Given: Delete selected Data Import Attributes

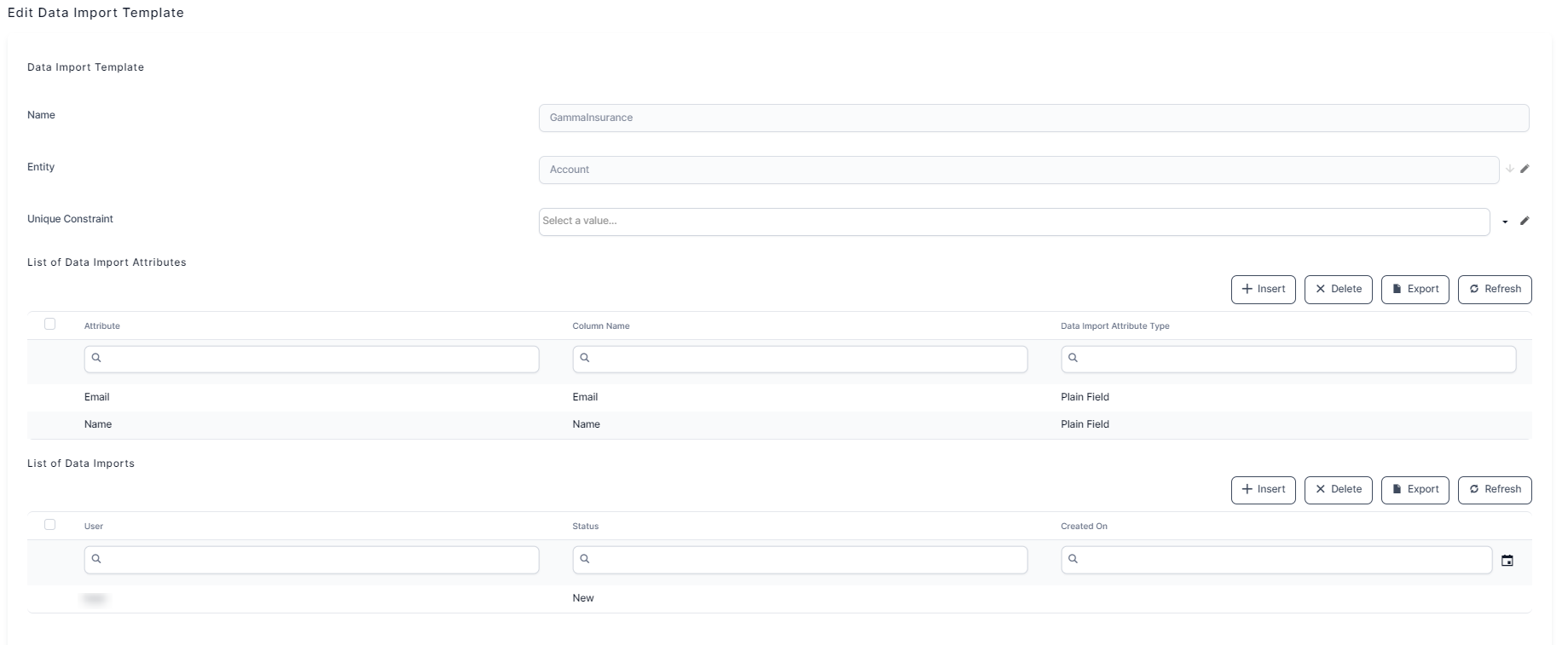Looking at the screenshot, I should tap(1338, 289).
